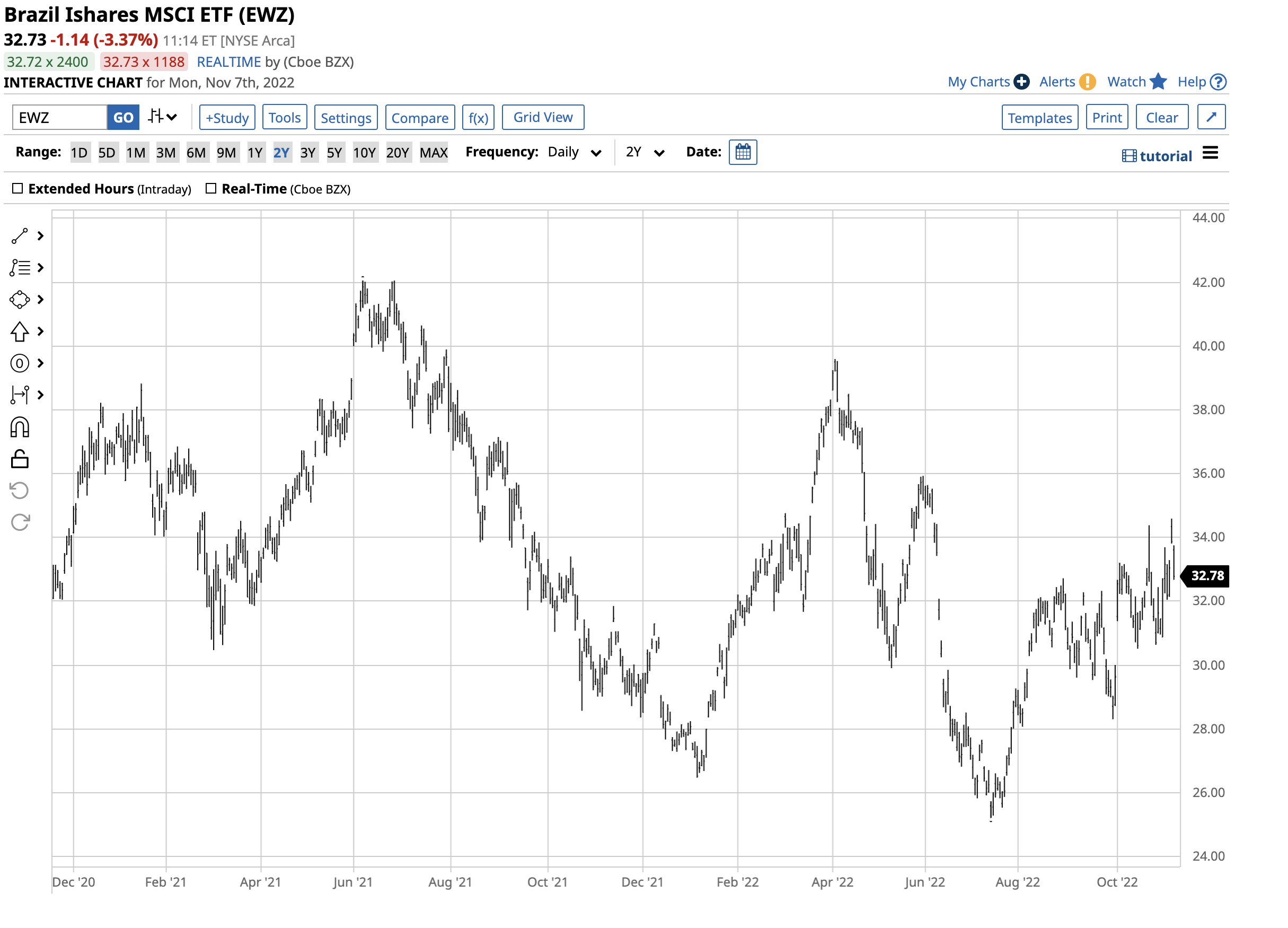Click the EWZ symbol input field
This screenshot has width=1288, height=928.
tap(59, 118)
